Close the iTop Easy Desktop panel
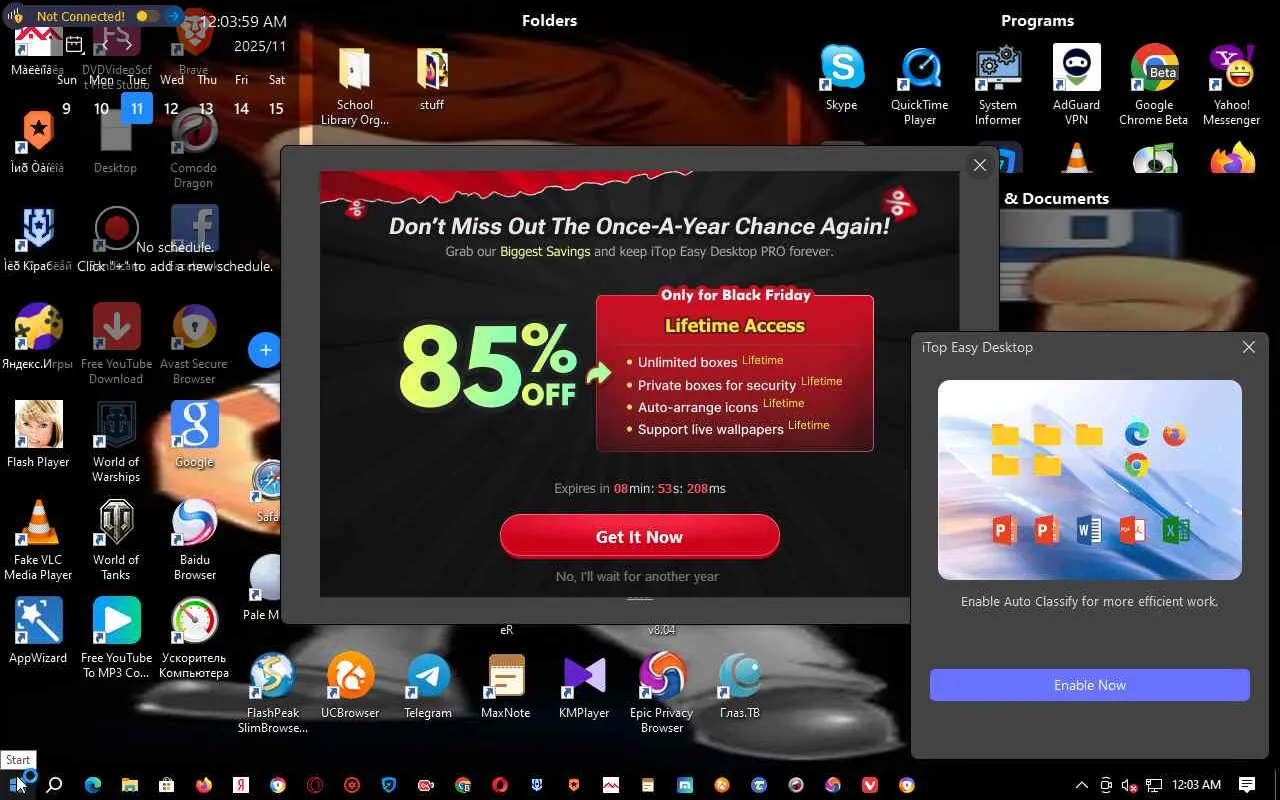Viewport: 1280px width, 800px height. tap(1249, 347)
